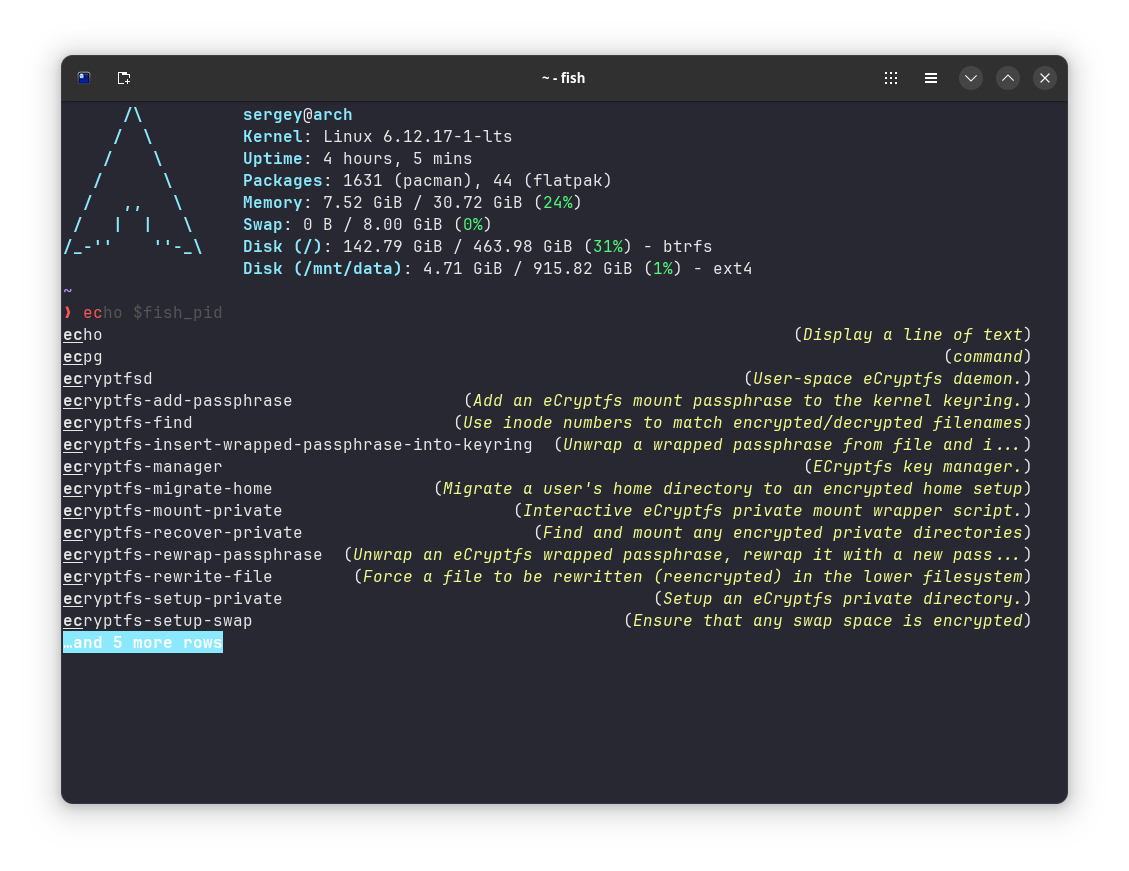Image resolution: width=1129 pixels, height=871 pixels.
Task: Maximize the terminal with the up-chevron button
Action: 1008,78
